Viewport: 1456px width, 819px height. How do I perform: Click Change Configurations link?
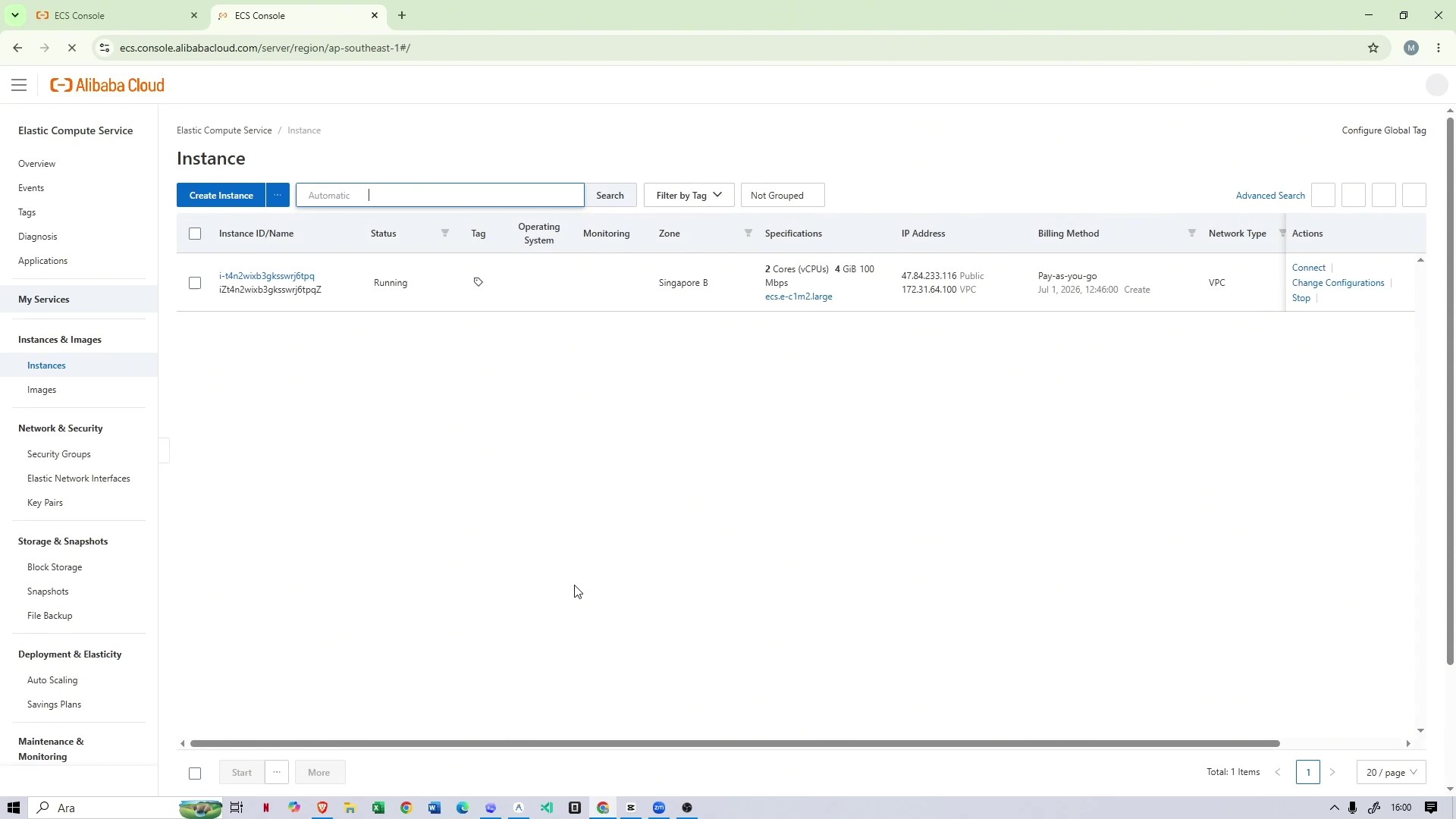[1338, 283]
